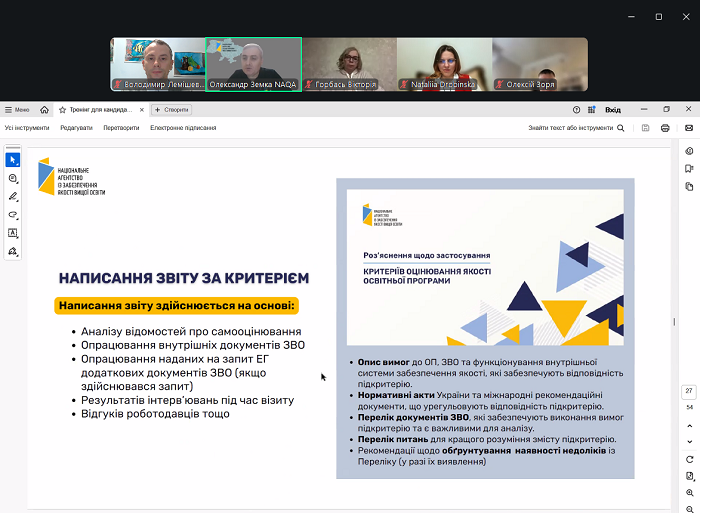Open the Меню hamburger menu

click(17, 110)
